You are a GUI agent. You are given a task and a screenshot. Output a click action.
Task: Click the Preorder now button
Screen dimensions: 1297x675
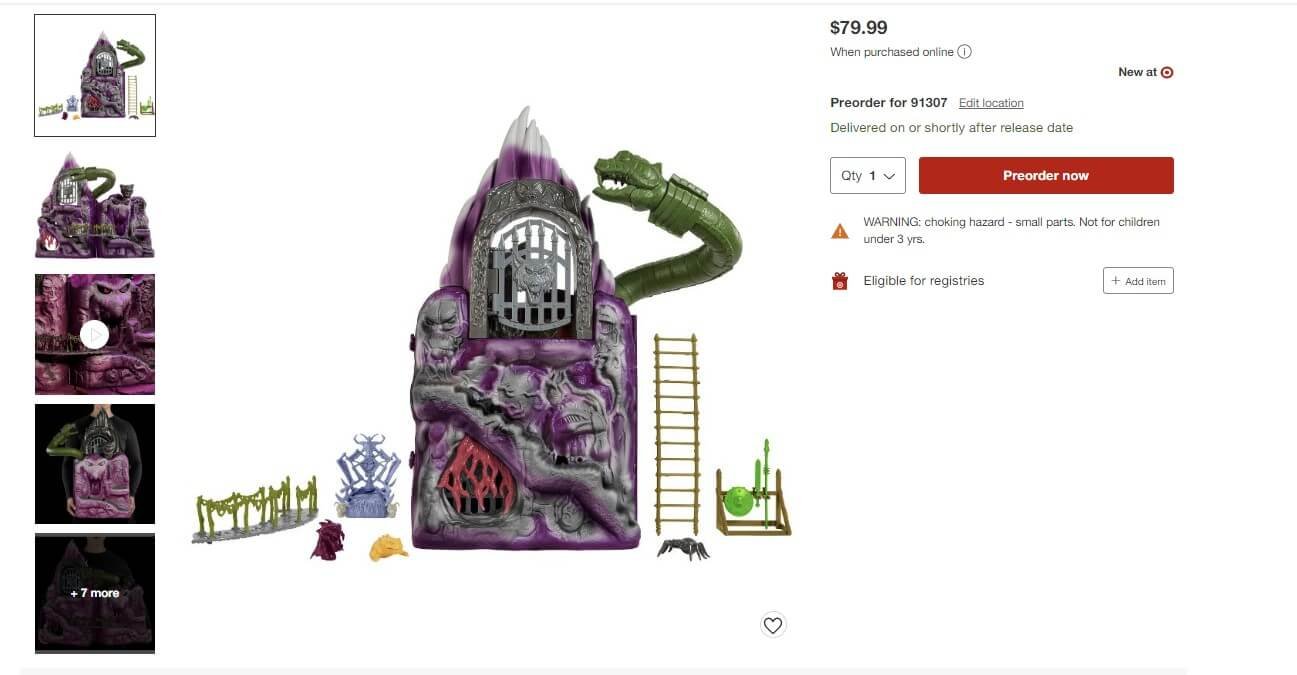tap(1046, 175)
